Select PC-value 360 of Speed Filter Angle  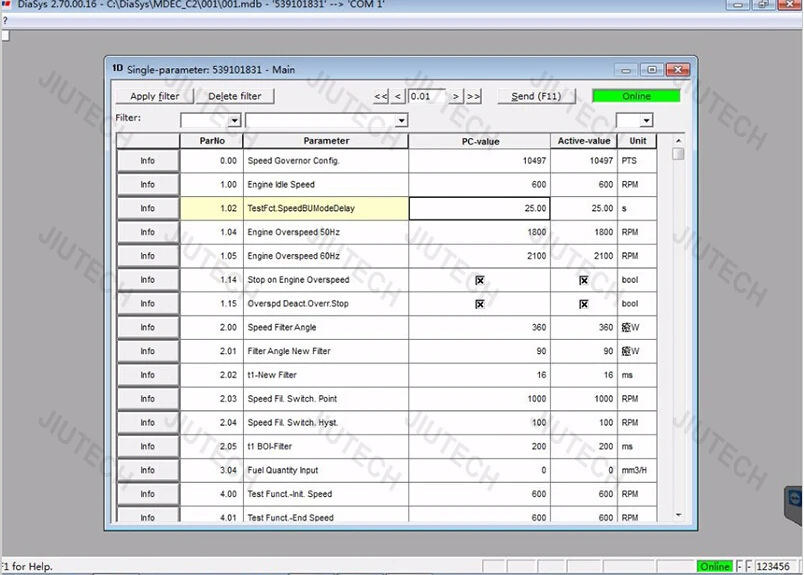tap(479, 327)
